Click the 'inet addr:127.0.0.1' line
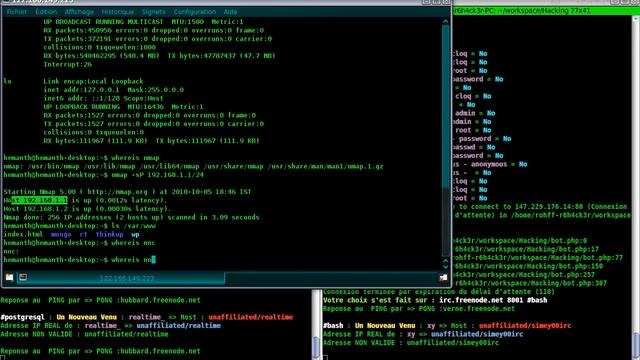The width and height of the screenshot is (640, 360). 113,90
